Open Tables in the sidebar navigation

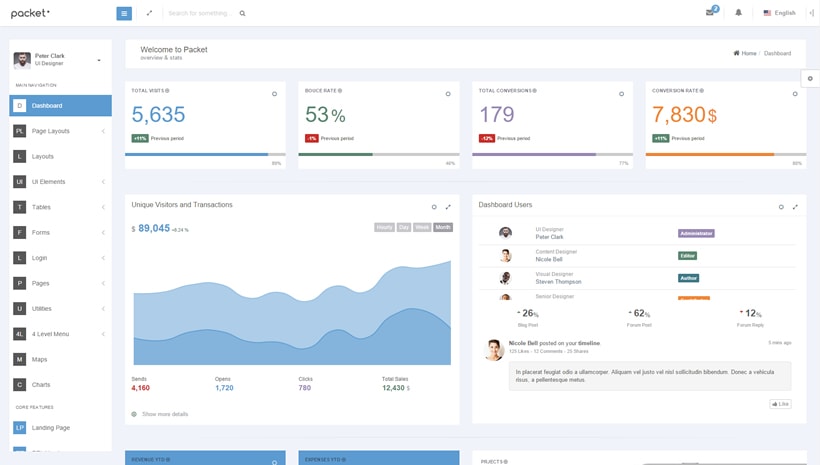(41, 207)
